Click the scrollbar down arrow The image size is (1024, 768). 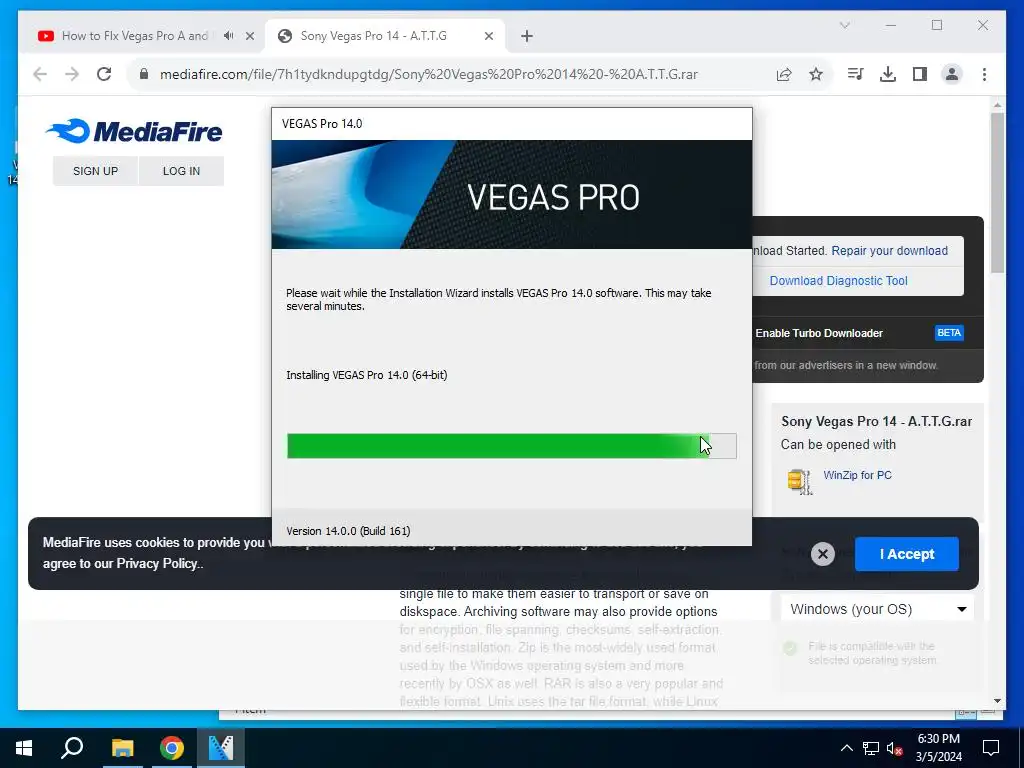point(997,701)
